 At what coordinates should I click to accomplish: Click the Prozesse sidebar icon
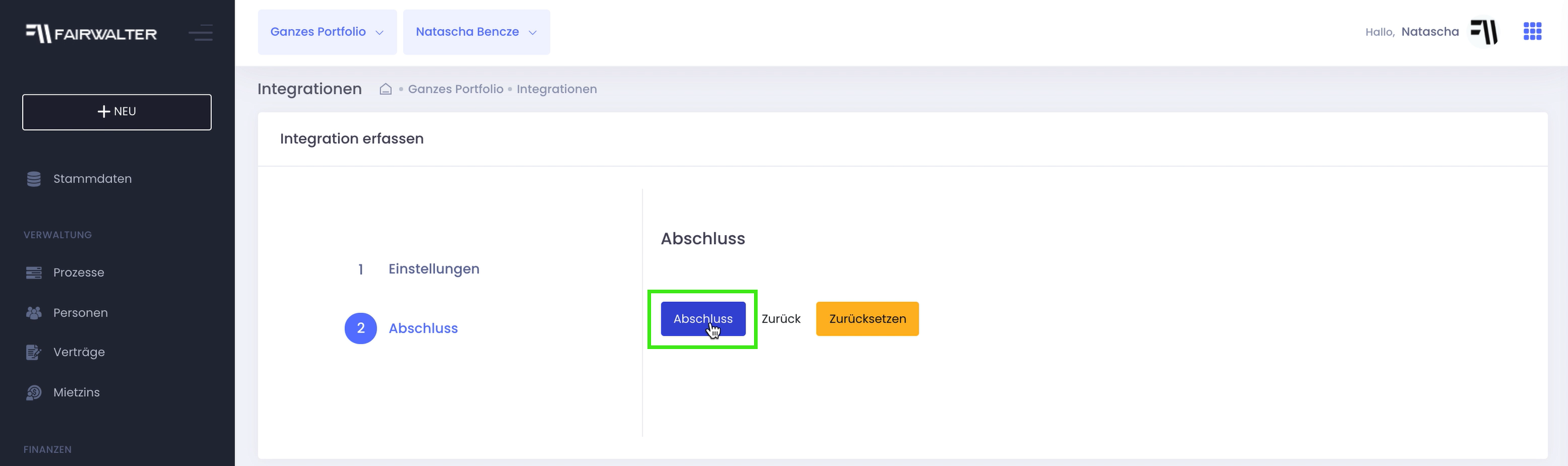(34, 272)
